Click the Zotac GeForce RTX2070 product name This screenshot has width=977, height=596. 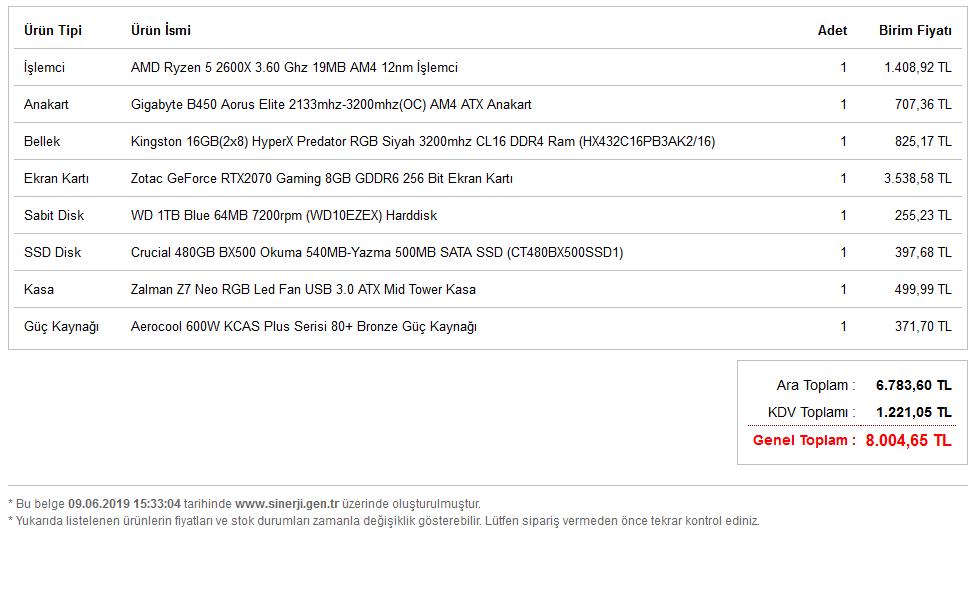322,179
